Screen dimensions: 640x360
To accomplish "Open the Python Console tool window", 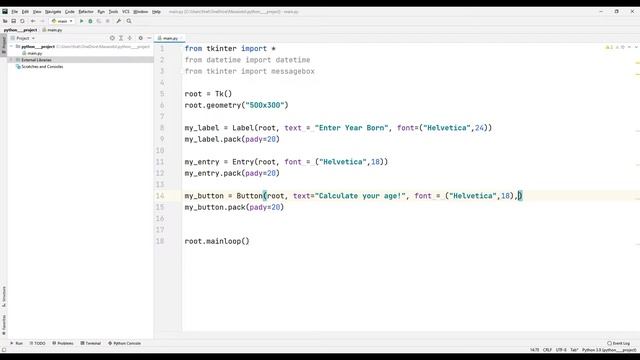I will (x=124, y=343).
